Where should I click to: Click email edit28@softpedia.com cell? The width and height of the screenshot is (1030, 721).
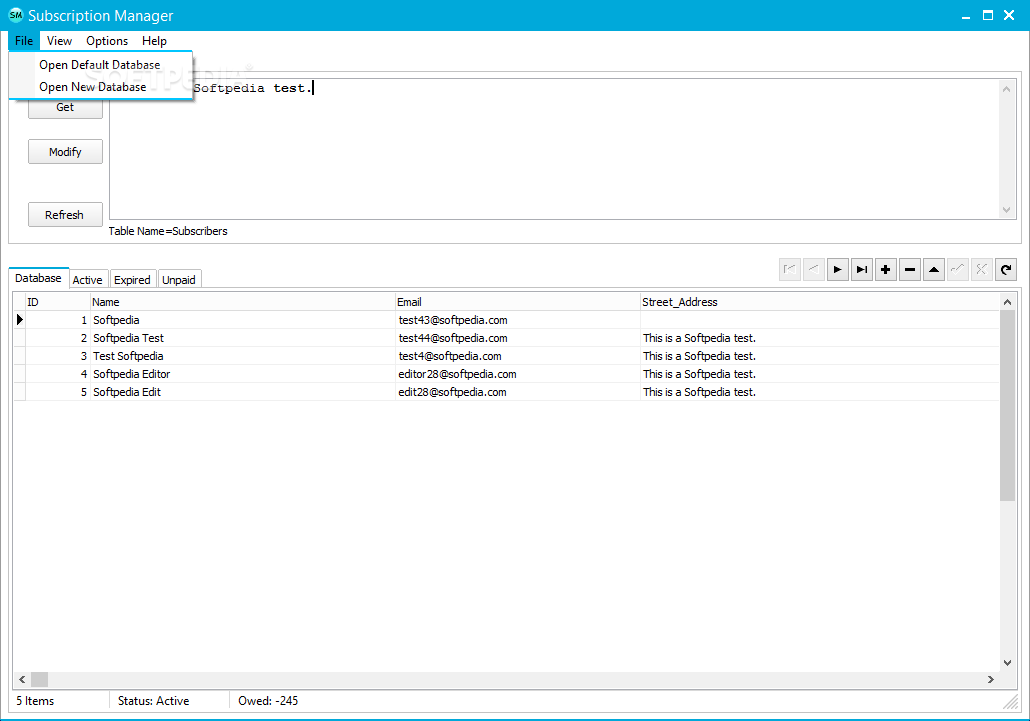click(517, 392)
